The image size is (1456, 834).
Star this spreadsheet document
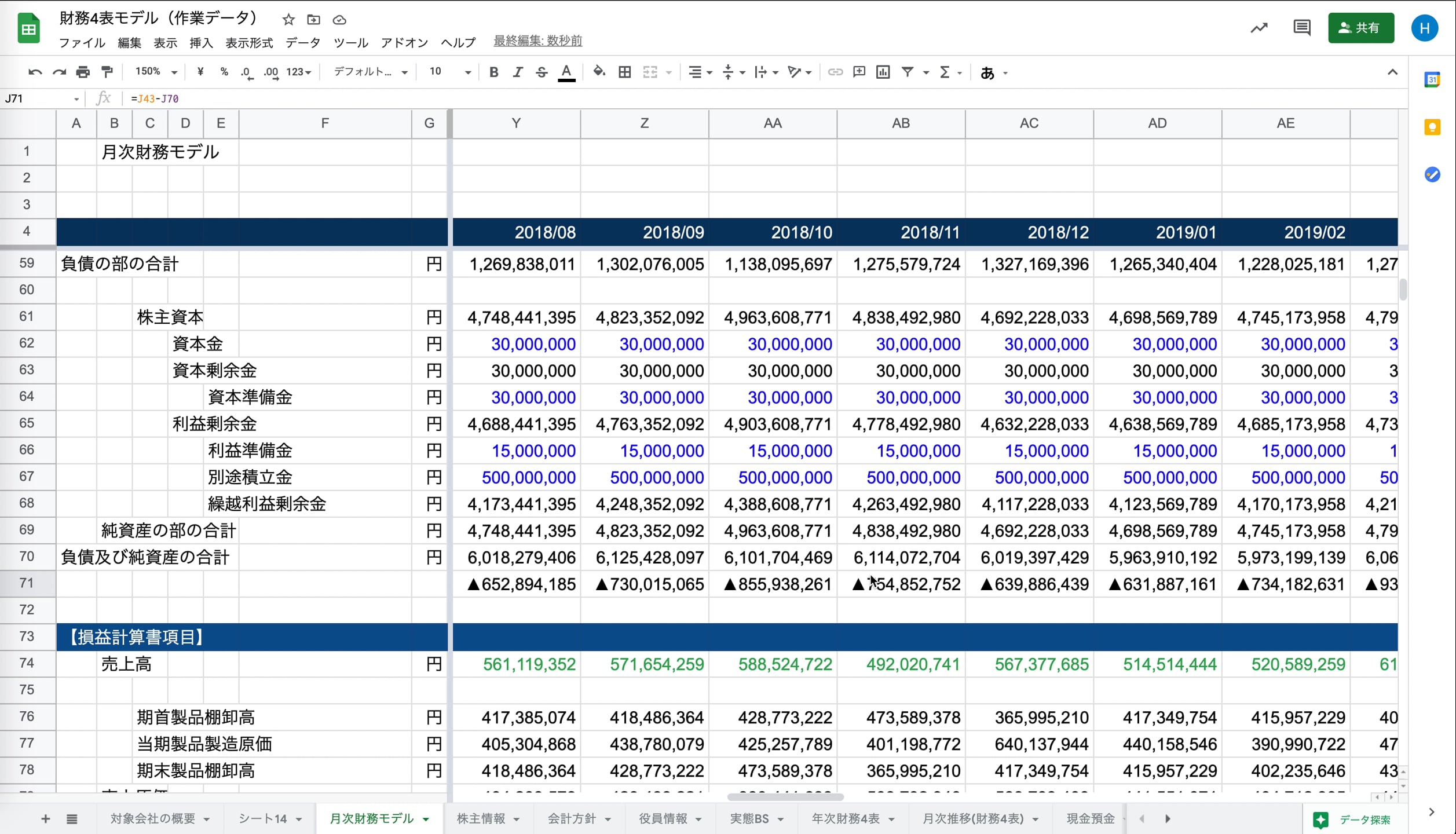[288, 20]
